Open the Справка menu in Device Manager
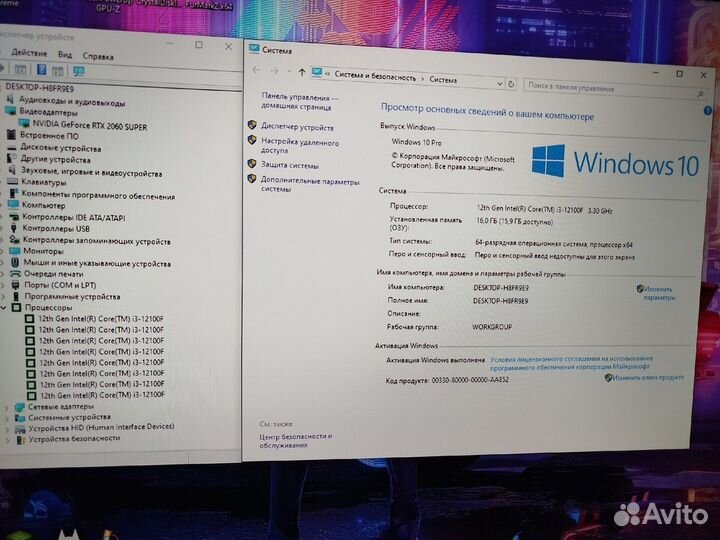 point(98,56)
